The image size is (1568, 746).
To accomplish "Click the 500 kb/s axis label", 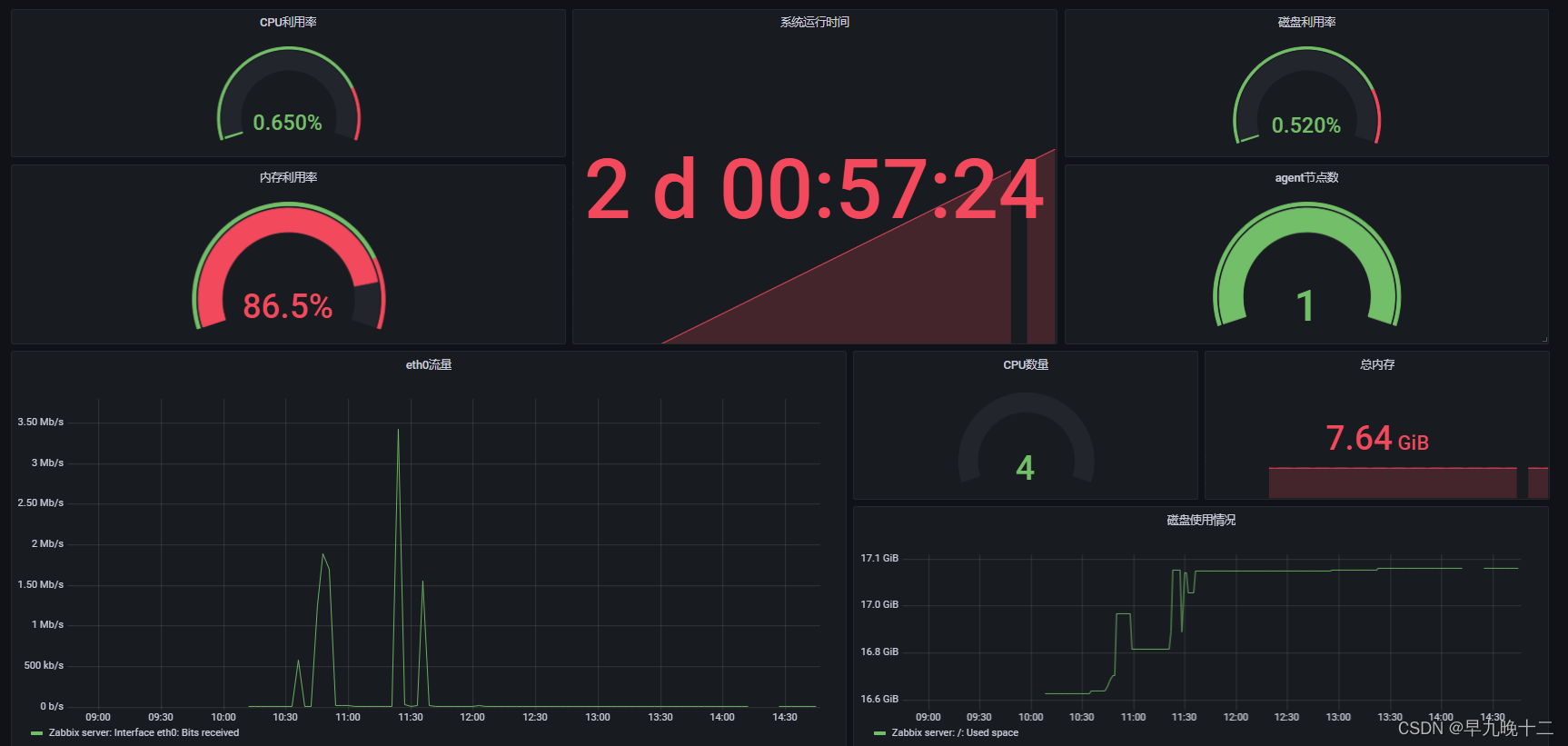I will point(44,665).
